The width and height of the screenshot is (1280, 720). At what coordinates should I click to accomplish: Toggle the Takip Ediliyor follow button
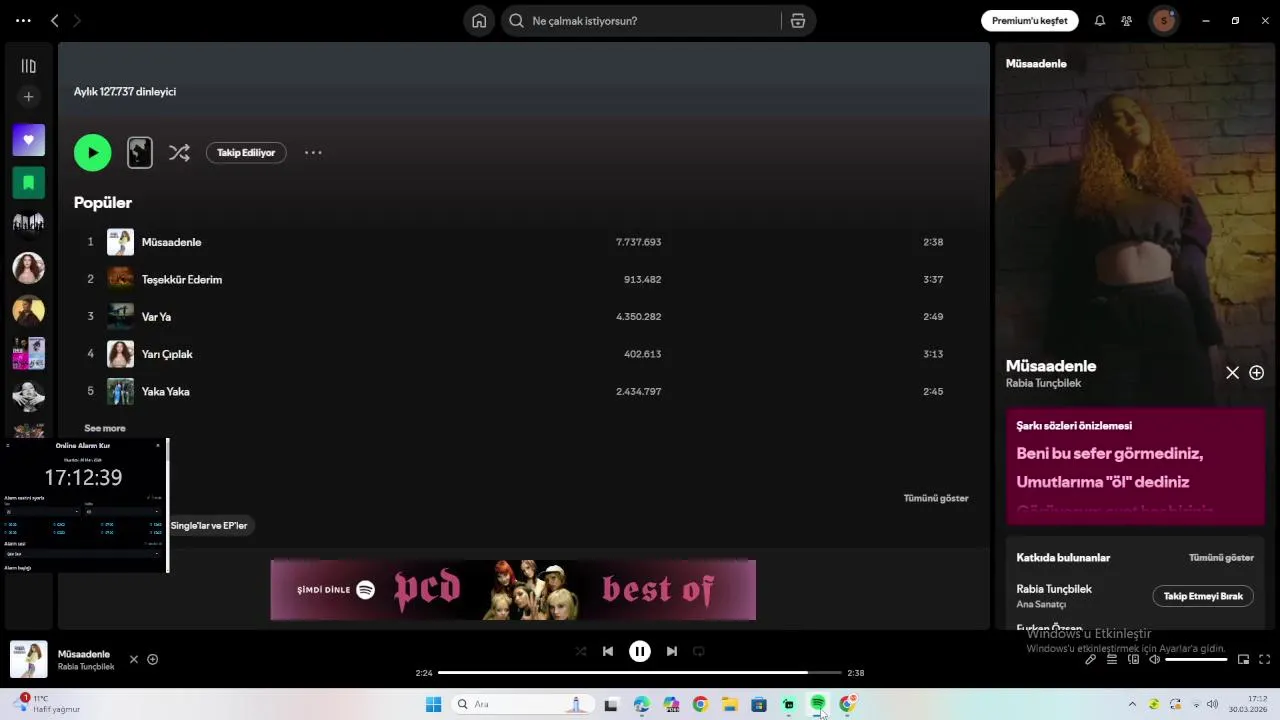tap(246, 153)
